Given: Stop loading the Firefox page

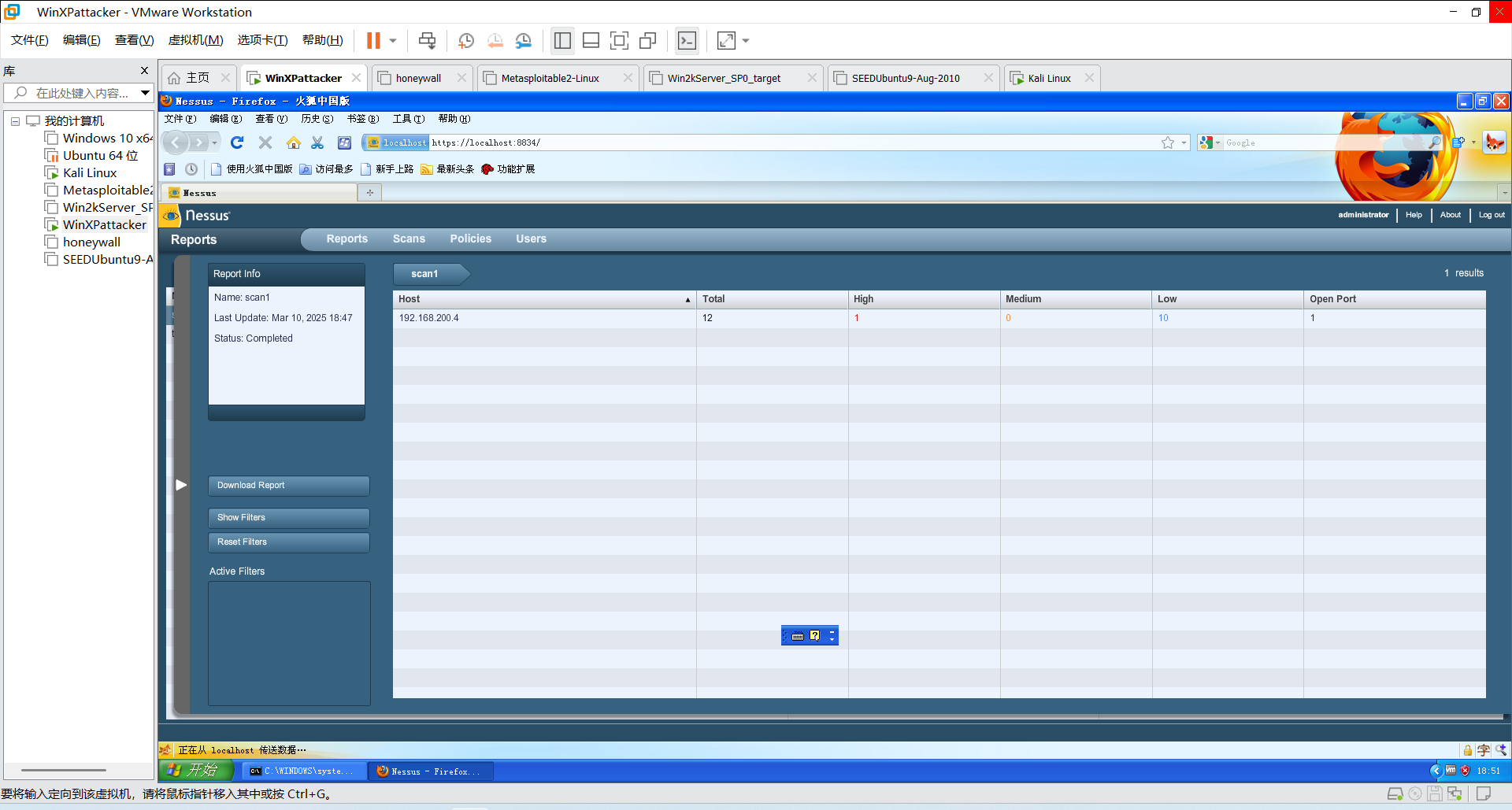Looking at the screenshot, I should click(x=265, y=142).
